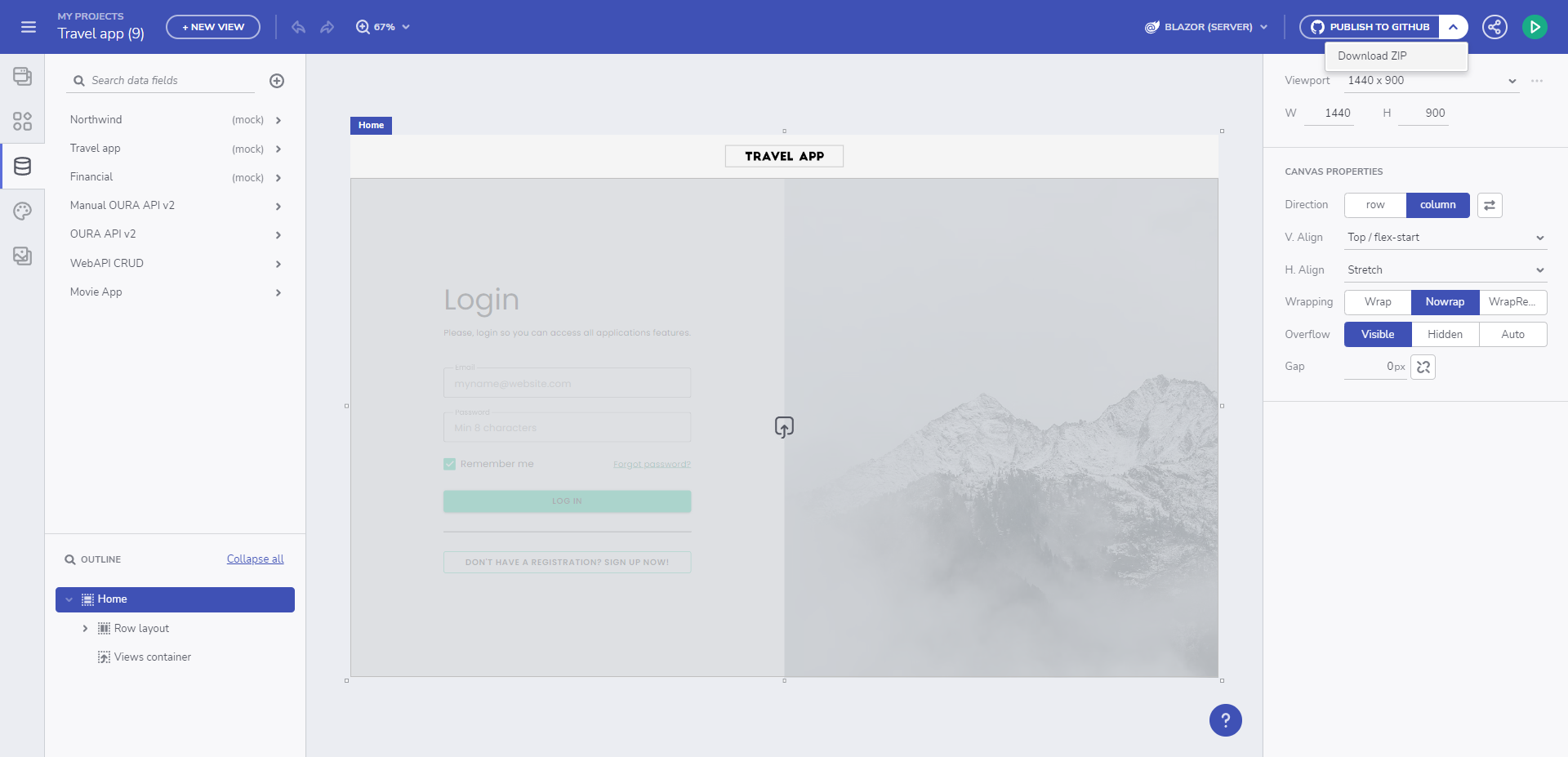Open the theme palette sidebar icon
This screenshot has width=1568, height=757.
(23, 212)
